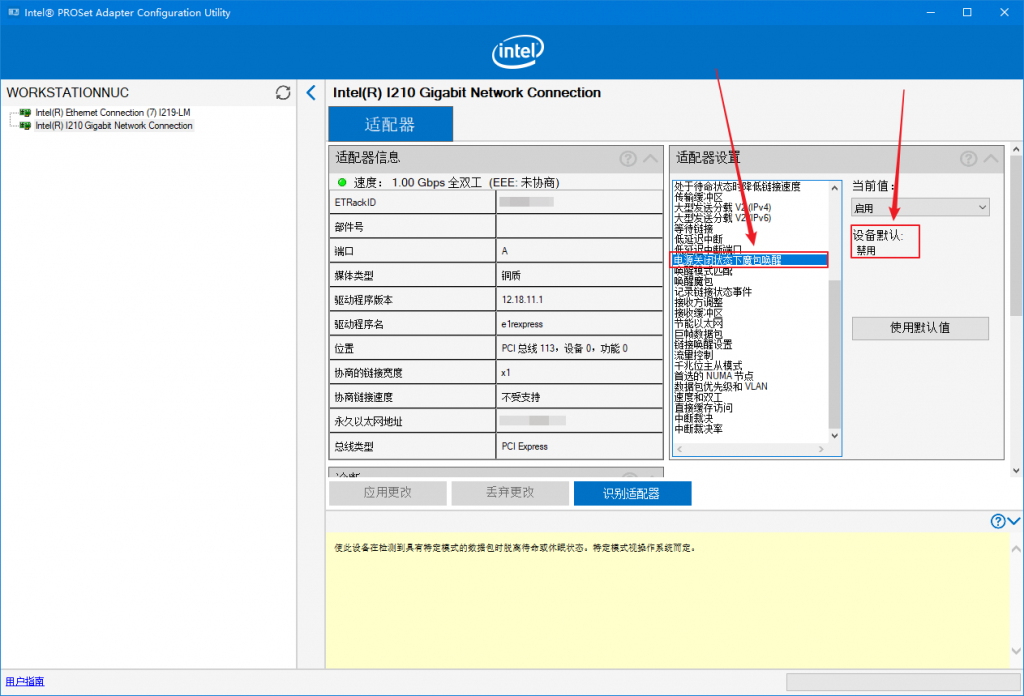Click main panel scroll-down arrow at right edge
Image resolution: width=1024 pixels, height=696 pixels.
[1016, 470]
